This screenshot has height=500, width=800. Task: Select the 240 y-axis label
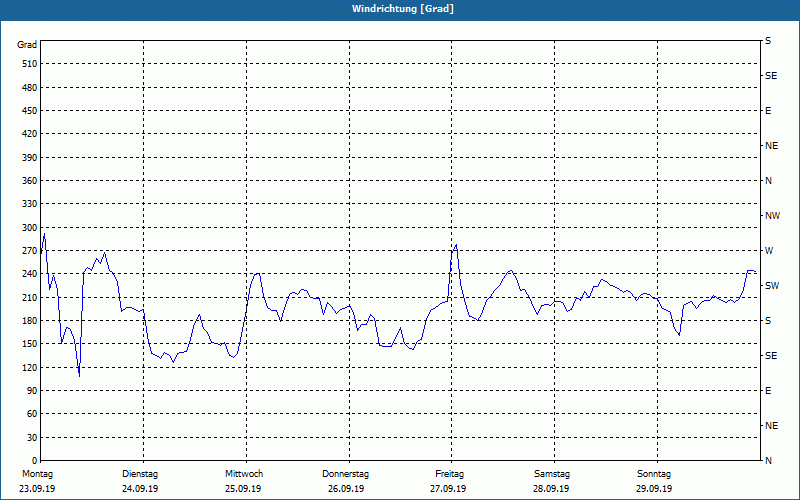pyautogui.click(x=30, y=274)
